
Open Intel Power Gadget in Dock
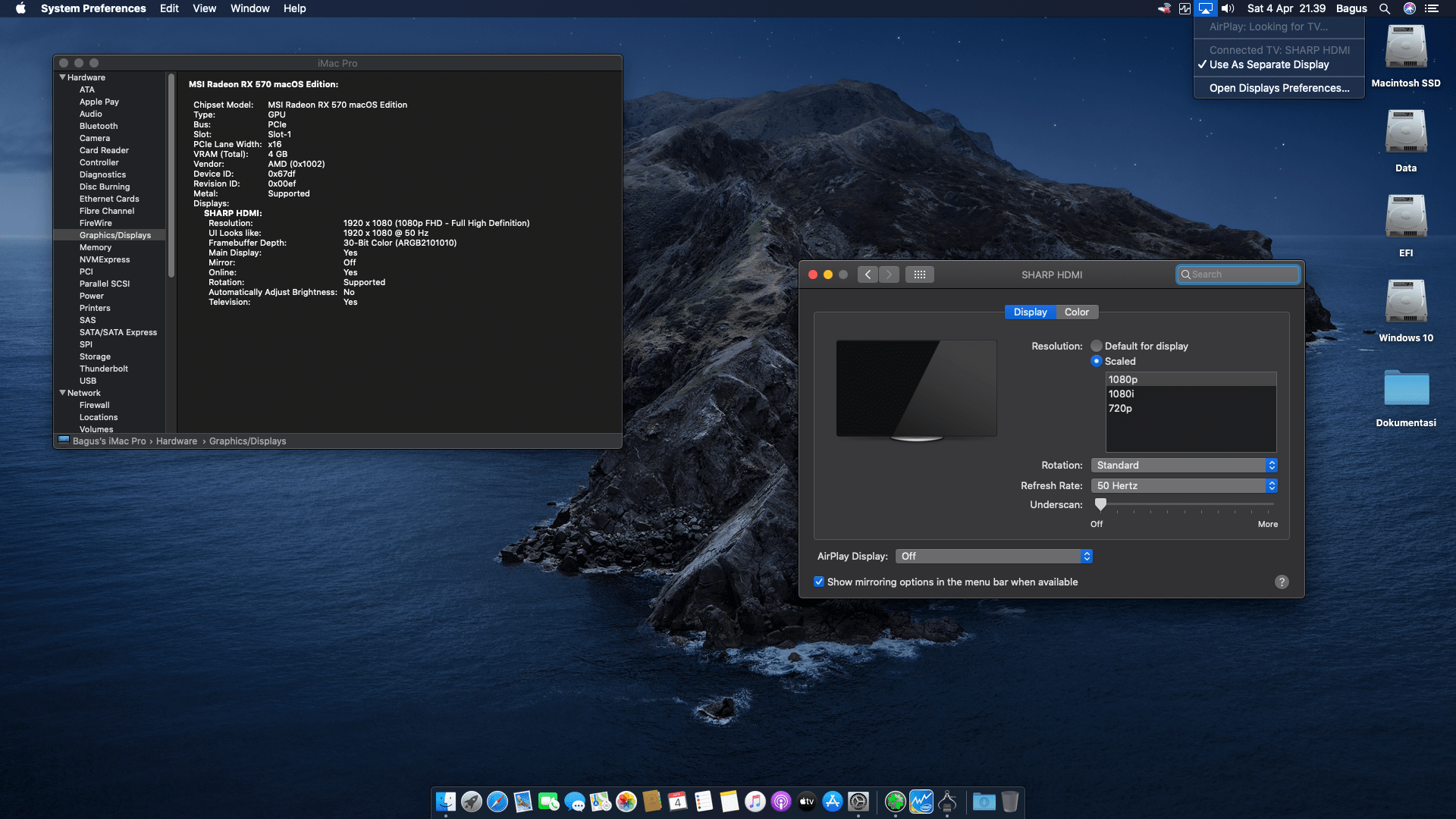point(921,802)
